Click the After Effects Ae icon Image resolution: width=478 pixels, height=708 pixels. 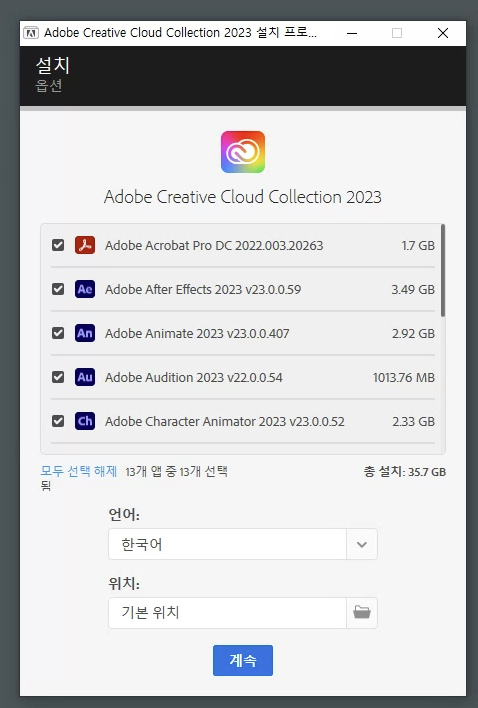85,289
